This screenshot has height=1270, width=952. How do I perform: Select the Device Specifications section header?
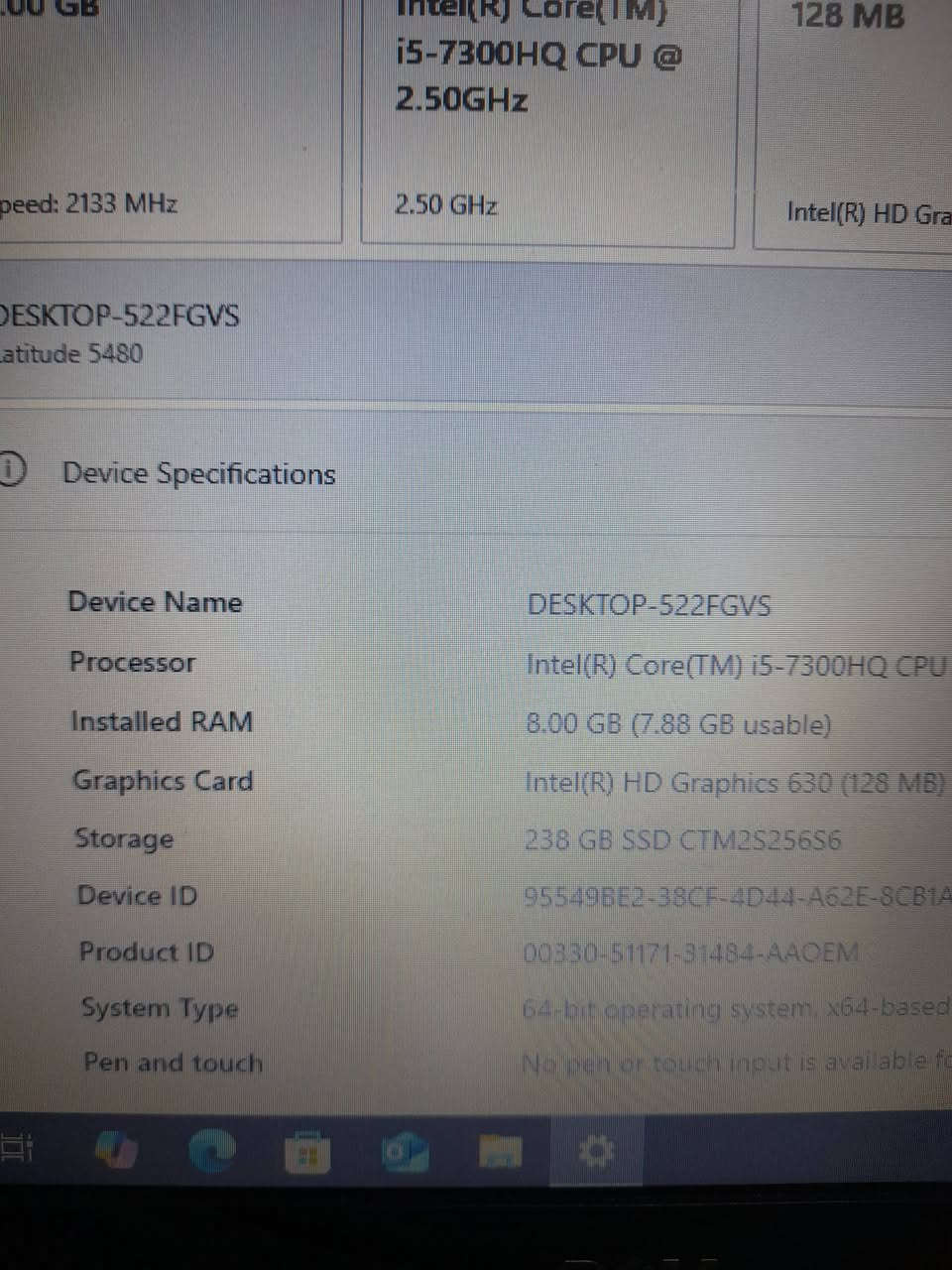click(x=198, y=473)
